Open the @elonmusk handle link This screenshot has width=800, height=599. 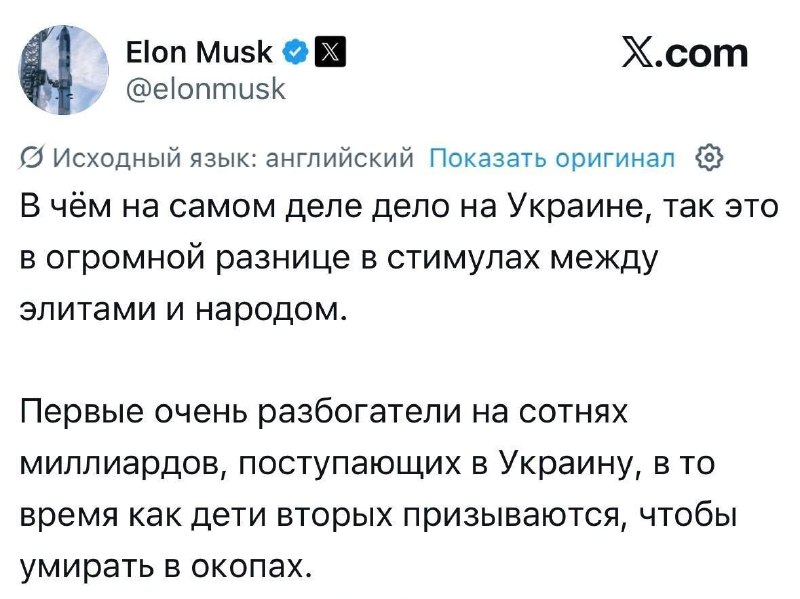point(206,89)
